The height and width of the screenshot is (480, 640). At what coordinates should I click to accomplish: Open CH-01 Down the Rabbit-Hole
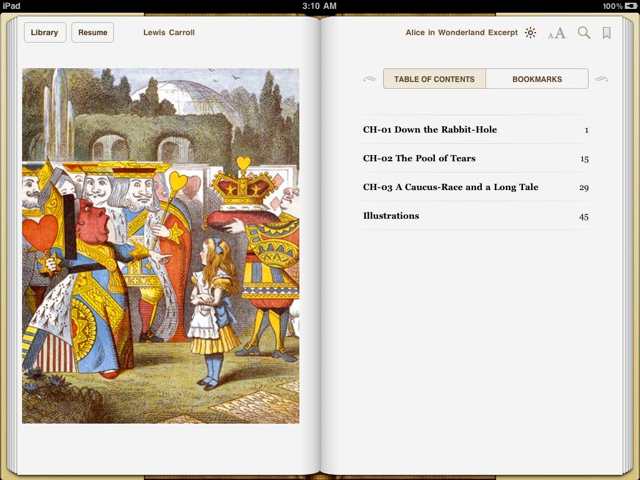[429, 130]
